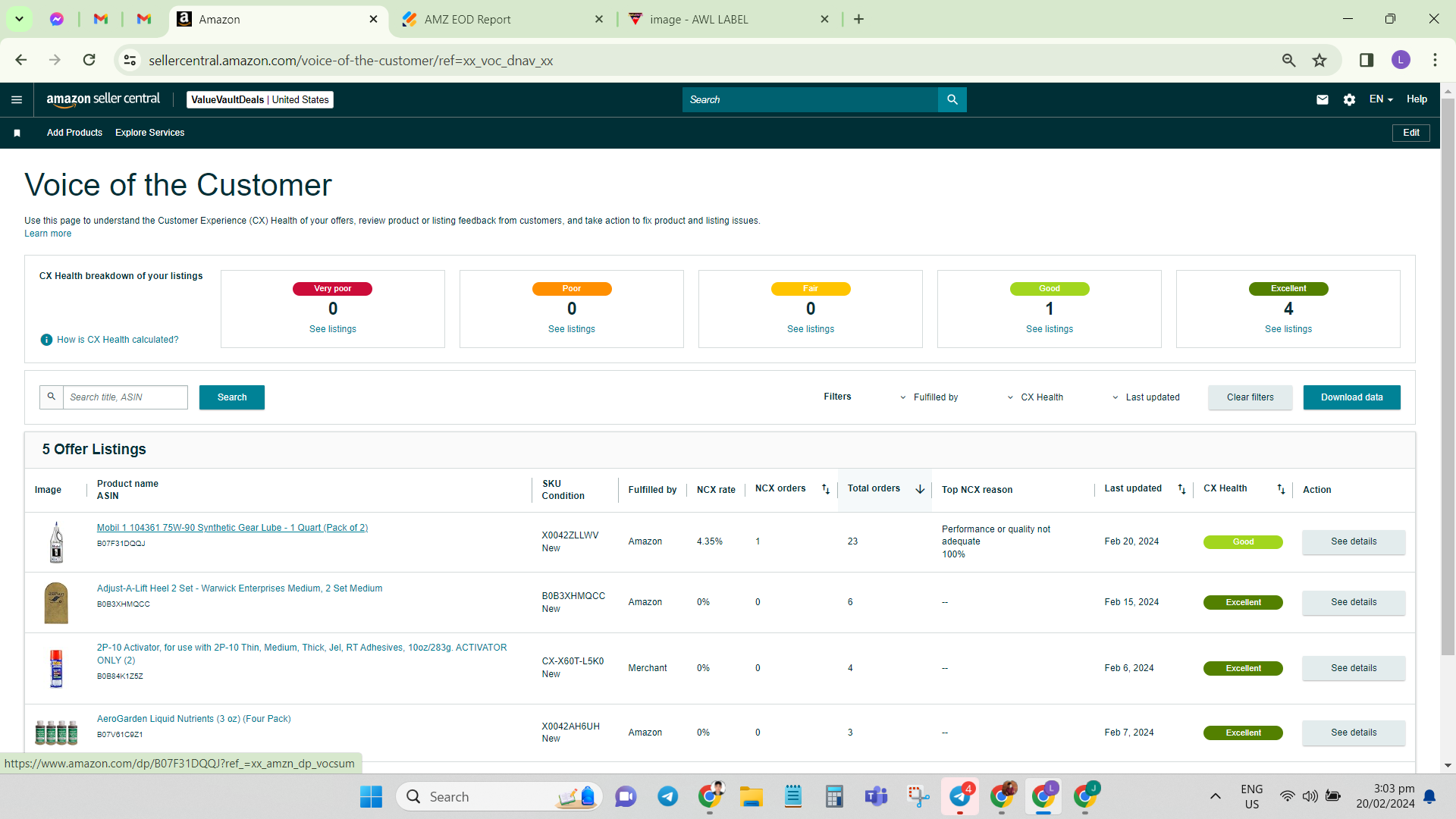Sort the table by Last updated column
The width and height of the screenshot is (1456, 819).
coord(1181,489)
